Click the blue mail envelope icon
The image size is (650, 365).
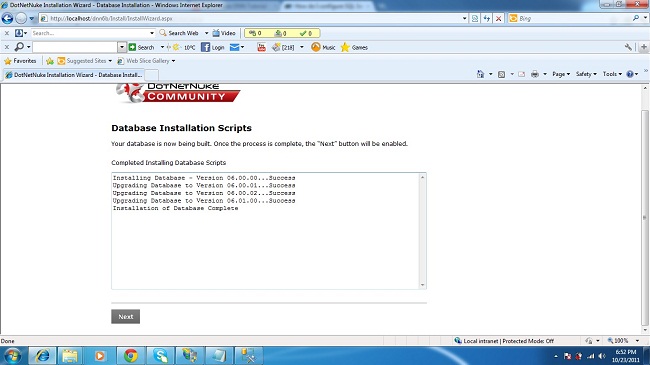tap(234, 47)
